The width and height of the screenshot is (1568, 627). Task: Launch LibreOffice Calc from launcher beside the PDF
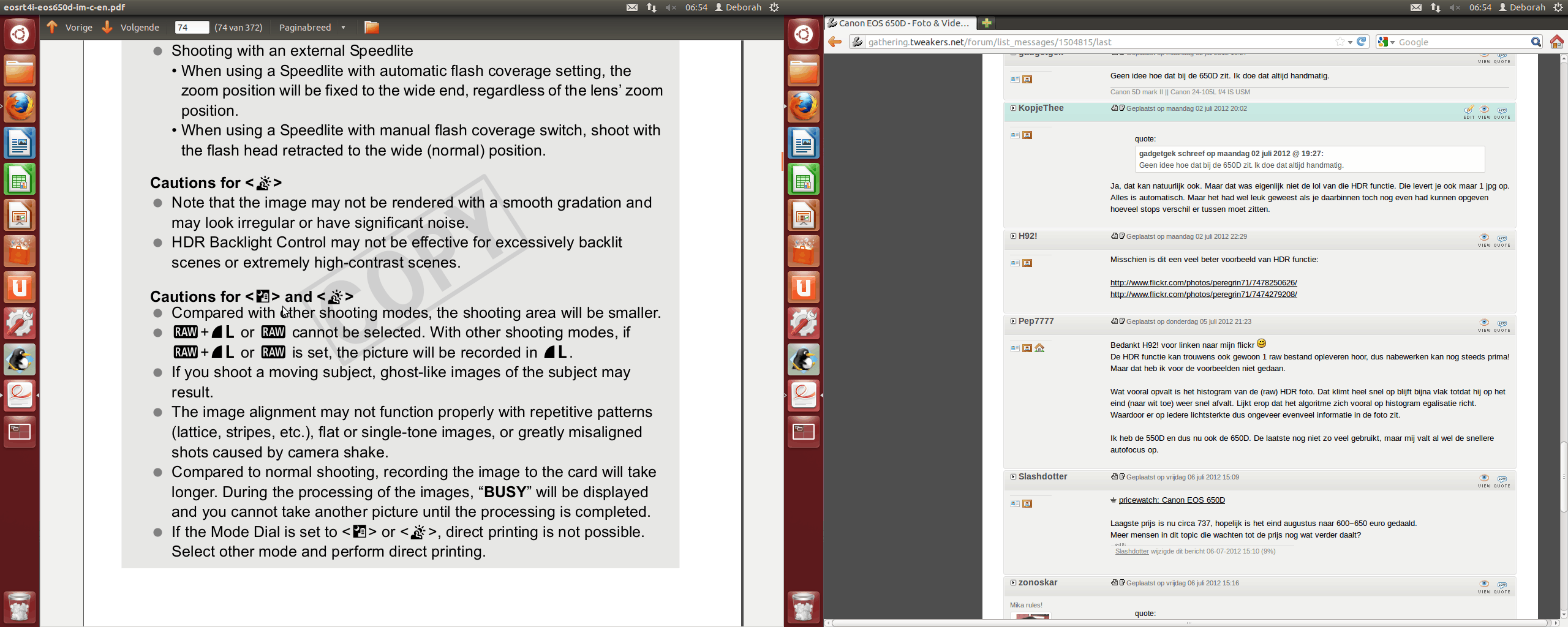(x=20, y=179)
